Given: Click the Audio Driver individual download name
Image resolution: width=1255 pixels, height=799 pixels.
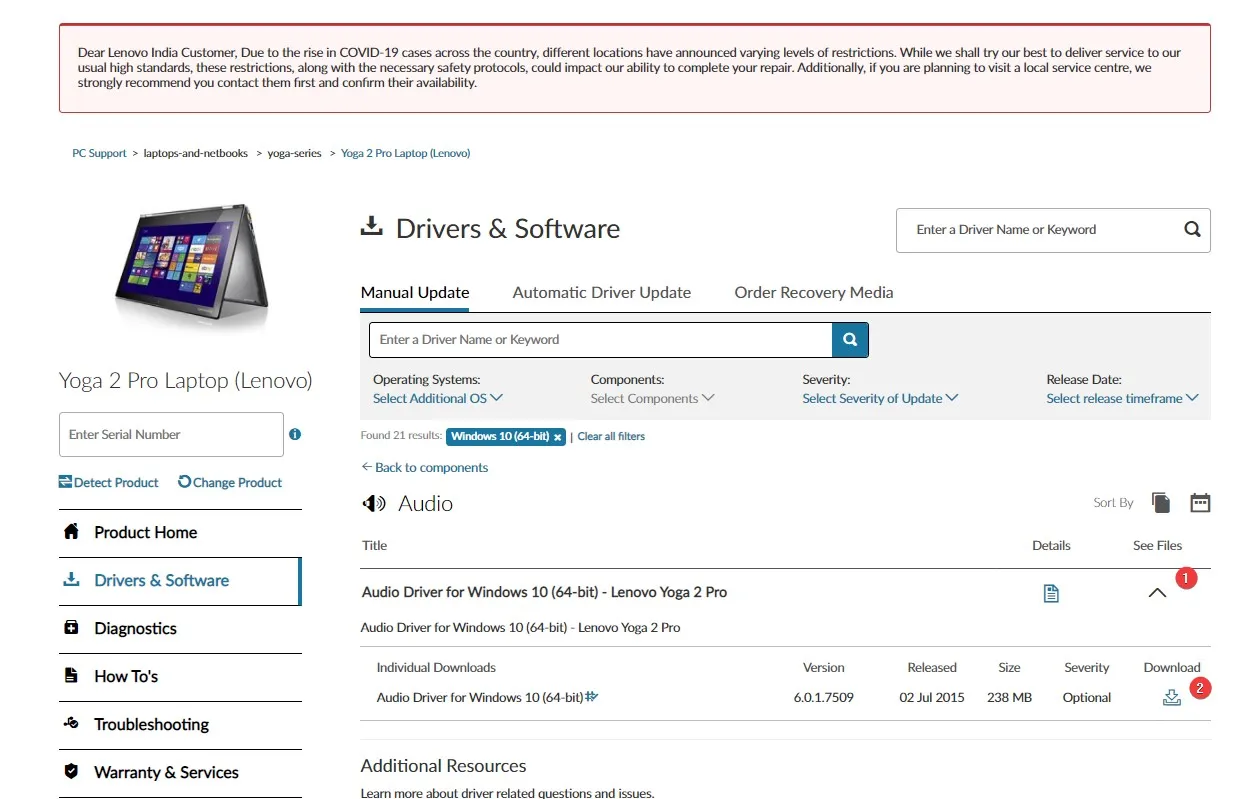Looking at the screenshot, I should pyautogui.click(x=480, y=697).
